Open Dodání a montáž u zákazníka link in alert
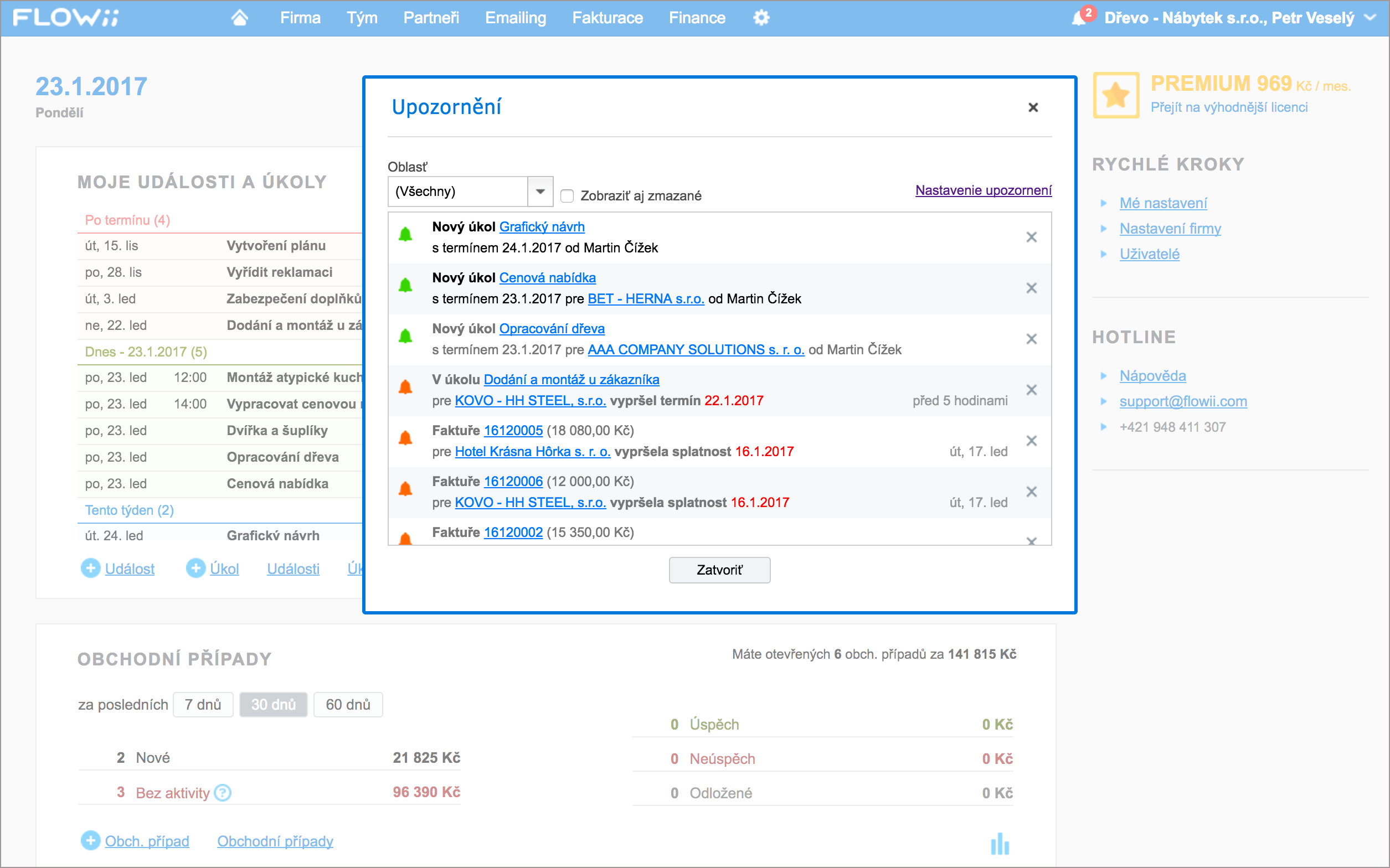This screenshot has height=868, width=1390. 571,379
